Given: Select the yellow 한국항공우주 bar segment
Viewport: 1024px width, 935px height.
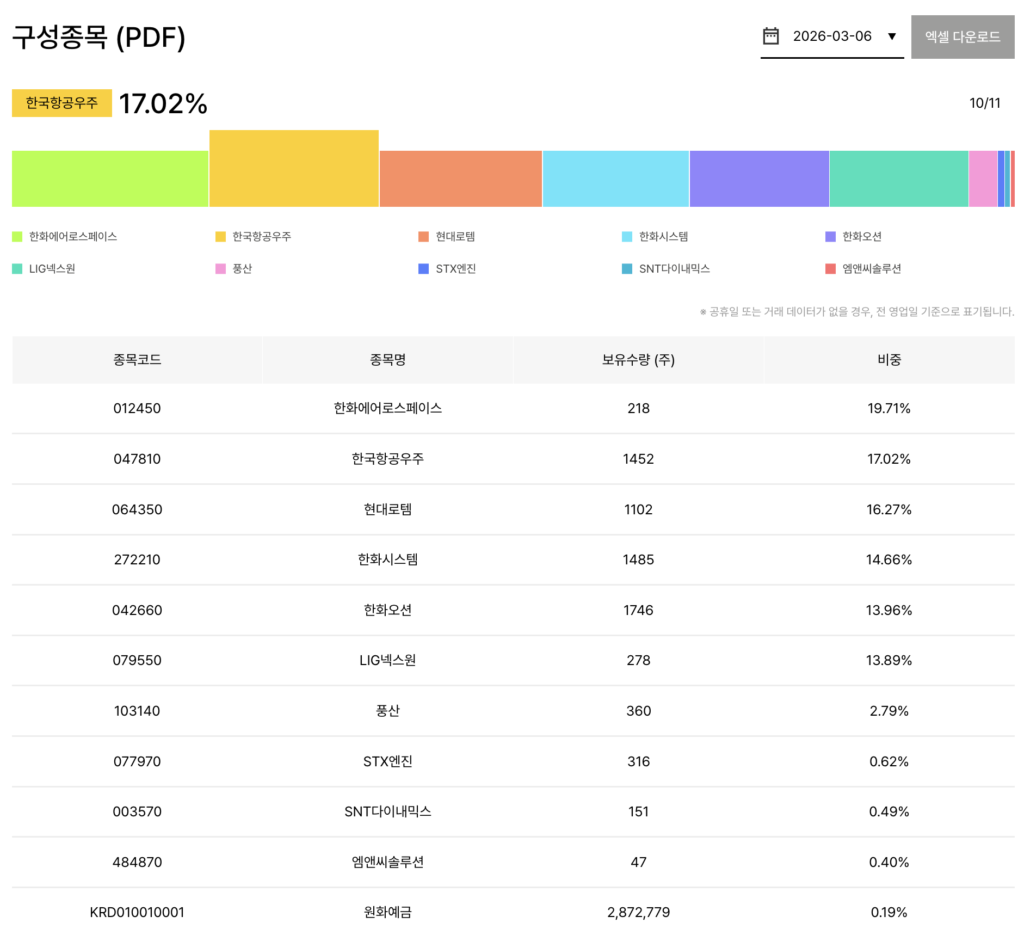Looking at the screenshot, I should [x=294, y=169].
